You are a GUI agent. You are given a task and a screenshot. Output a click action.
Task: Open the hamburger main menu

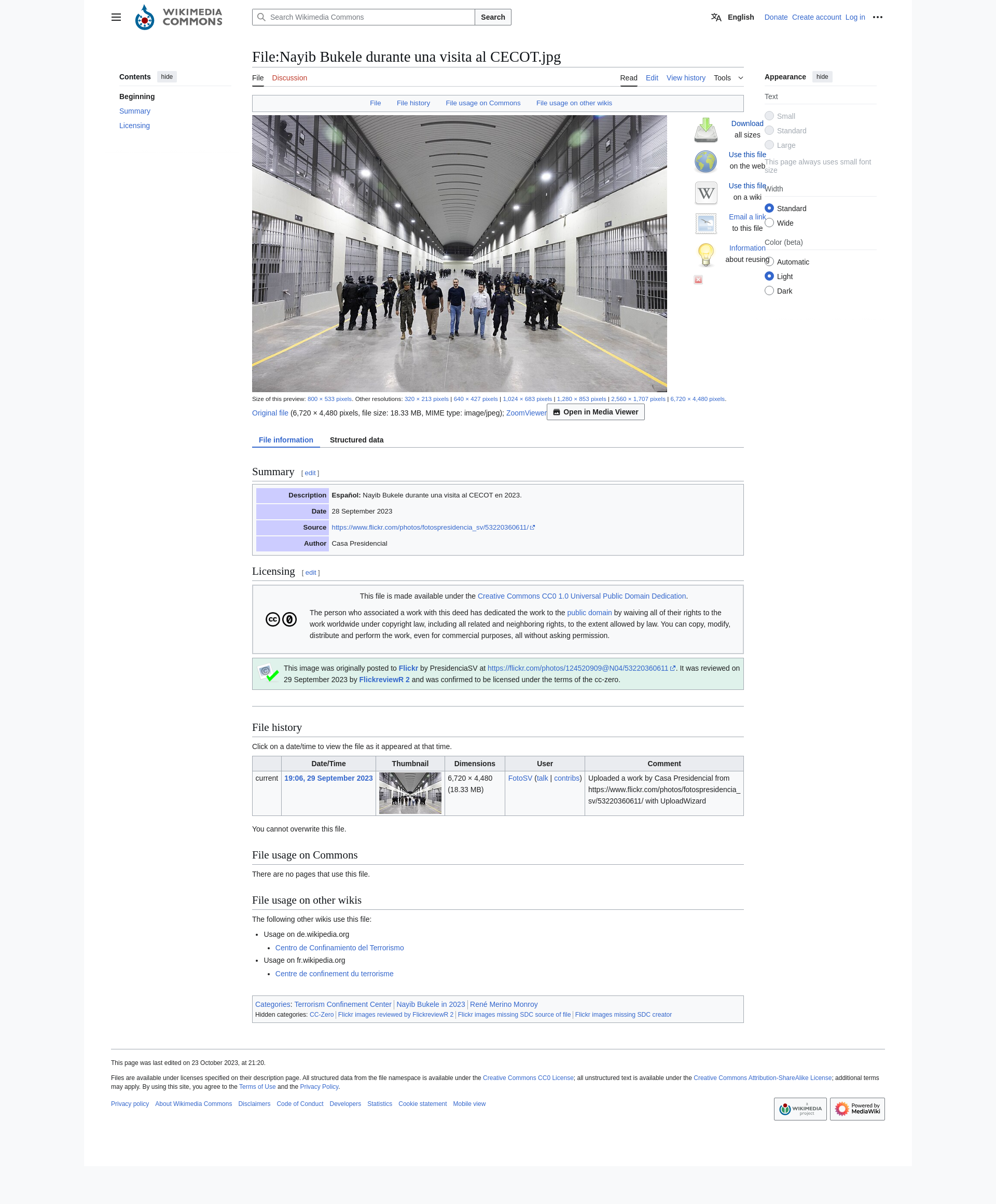(x=116, y=17)
